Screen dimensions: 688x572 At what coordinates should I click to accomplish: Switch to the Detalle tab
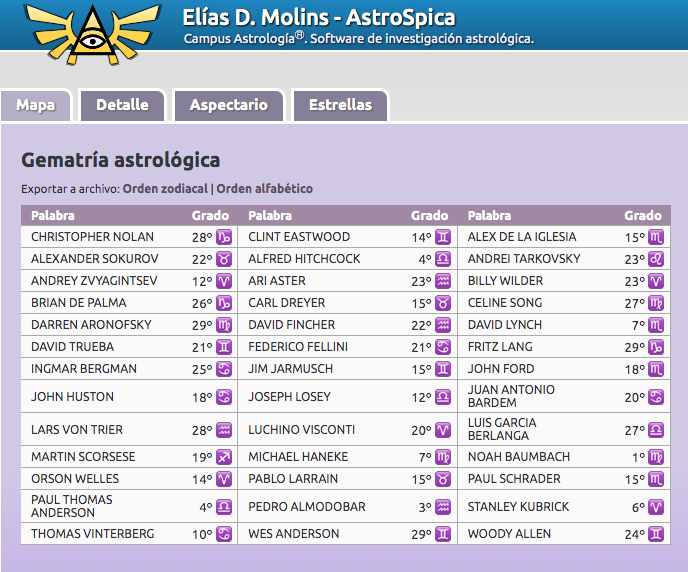coord(122,105)
